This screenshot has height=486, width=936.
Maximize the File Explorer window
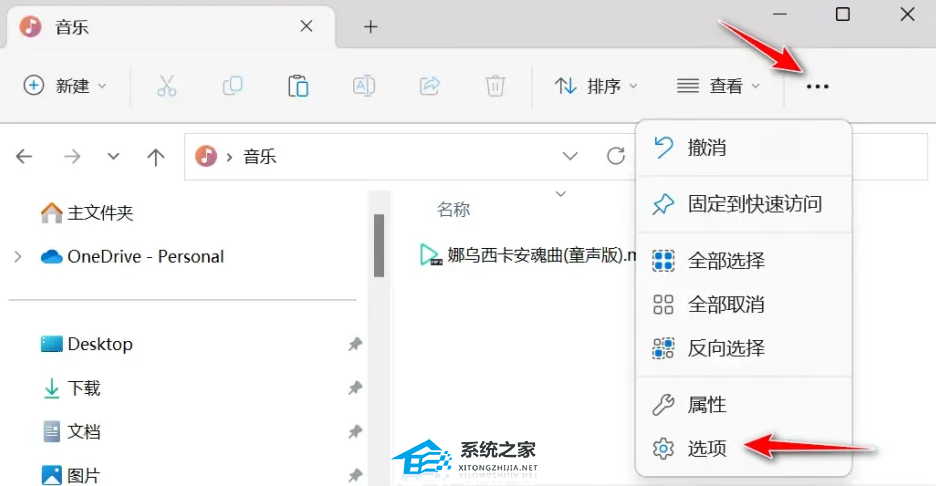coord(842,14)
